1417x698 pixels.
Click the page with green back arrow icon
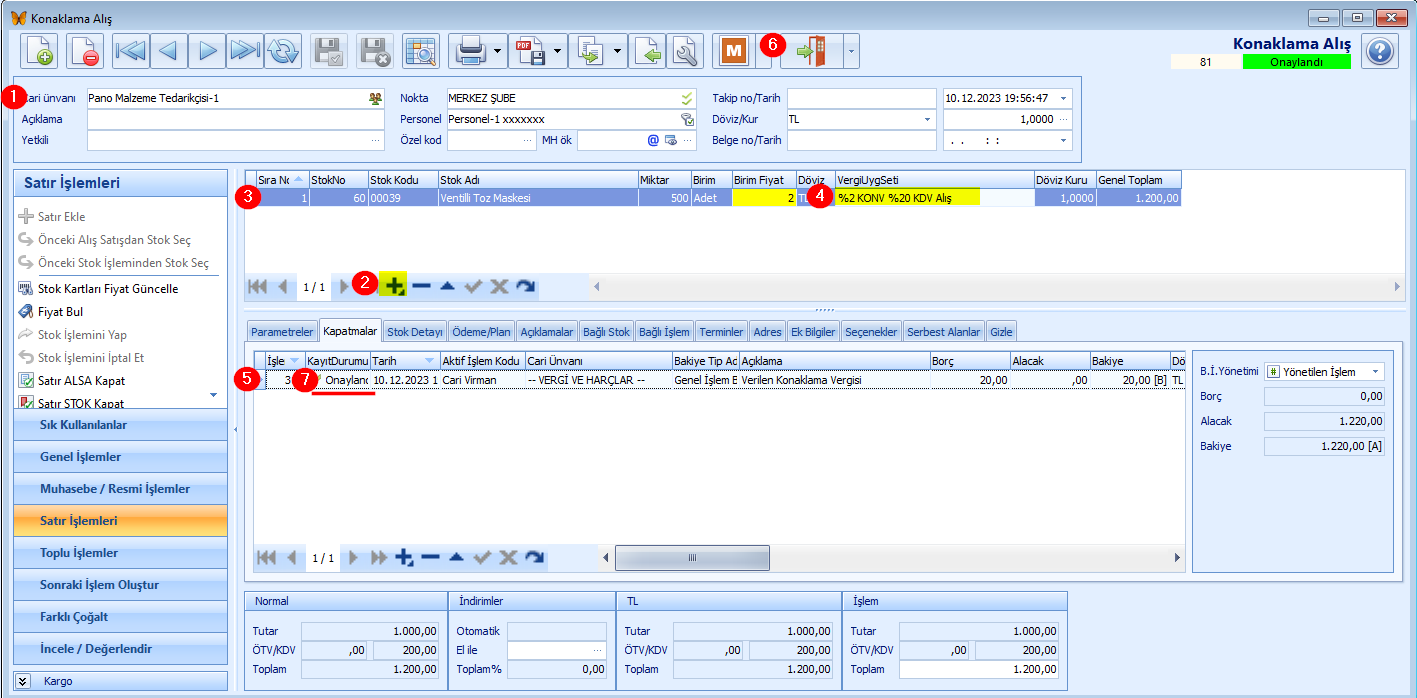pos(648,50)
